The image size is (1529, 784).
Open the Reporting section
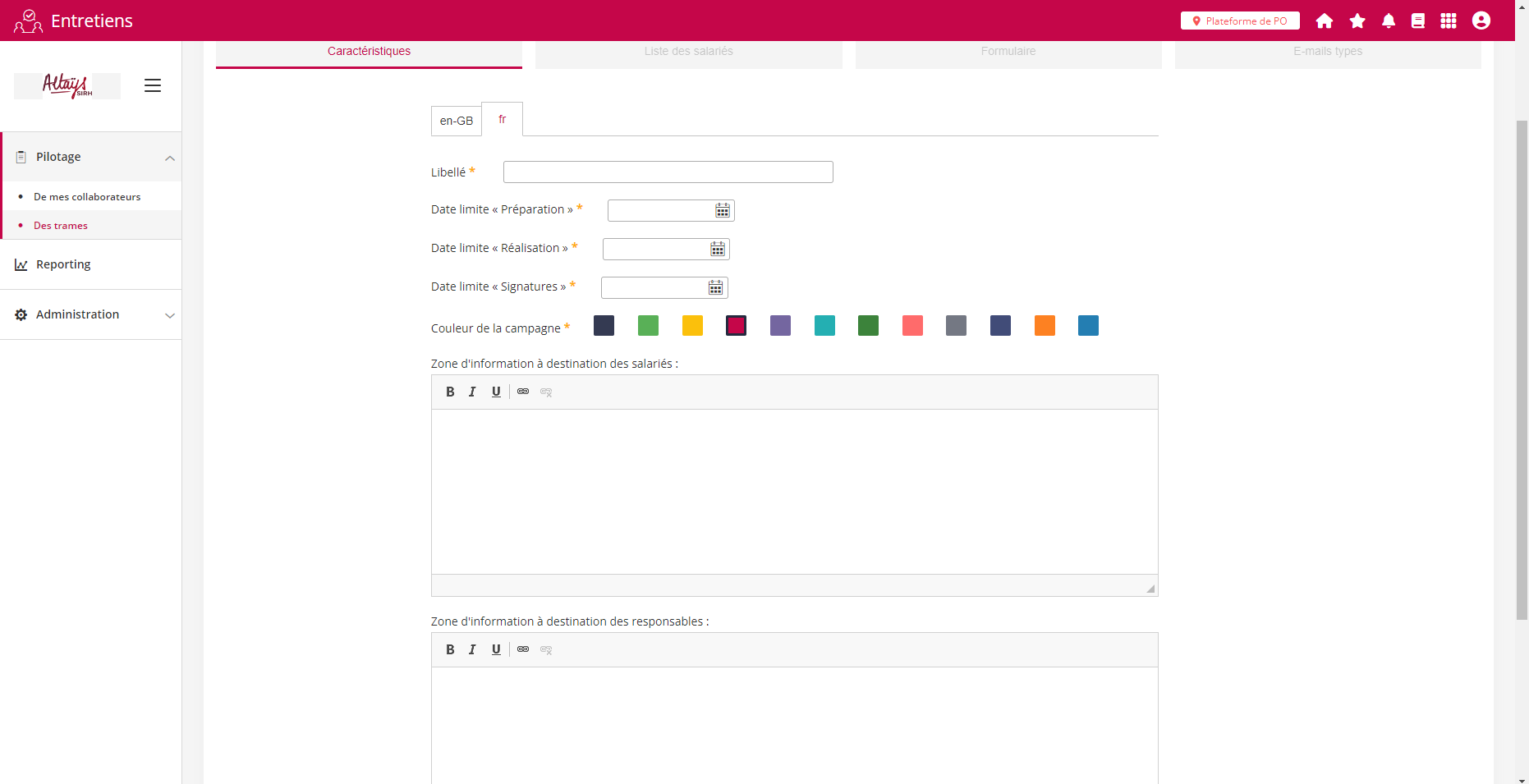click(x=63, y=264)
